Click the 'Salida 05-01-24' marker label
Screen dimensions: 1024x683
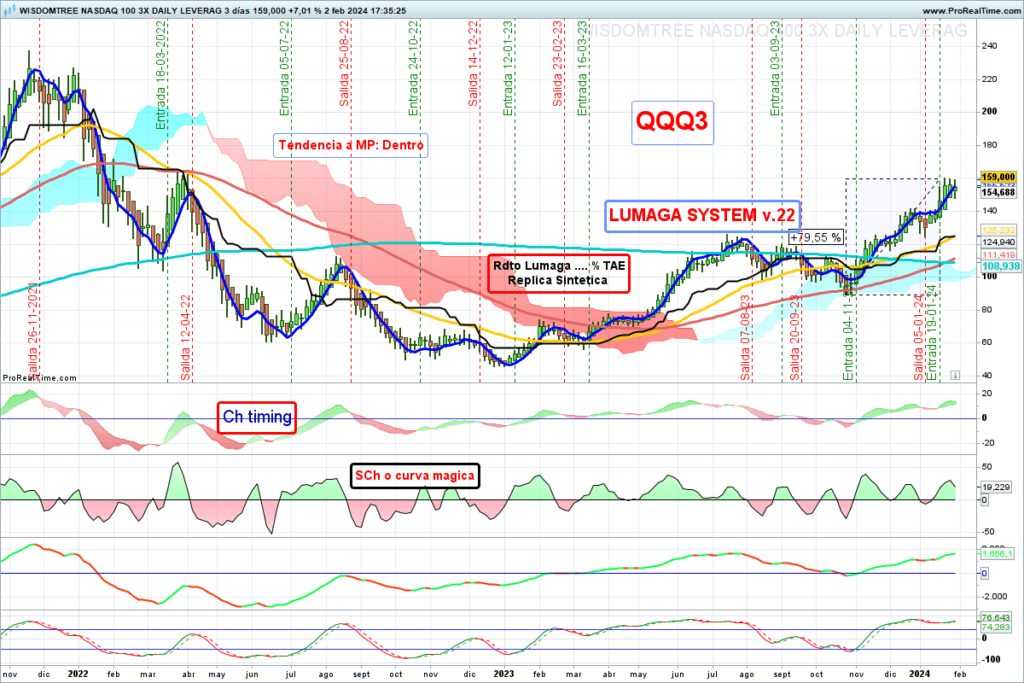[x=919, y=338]
